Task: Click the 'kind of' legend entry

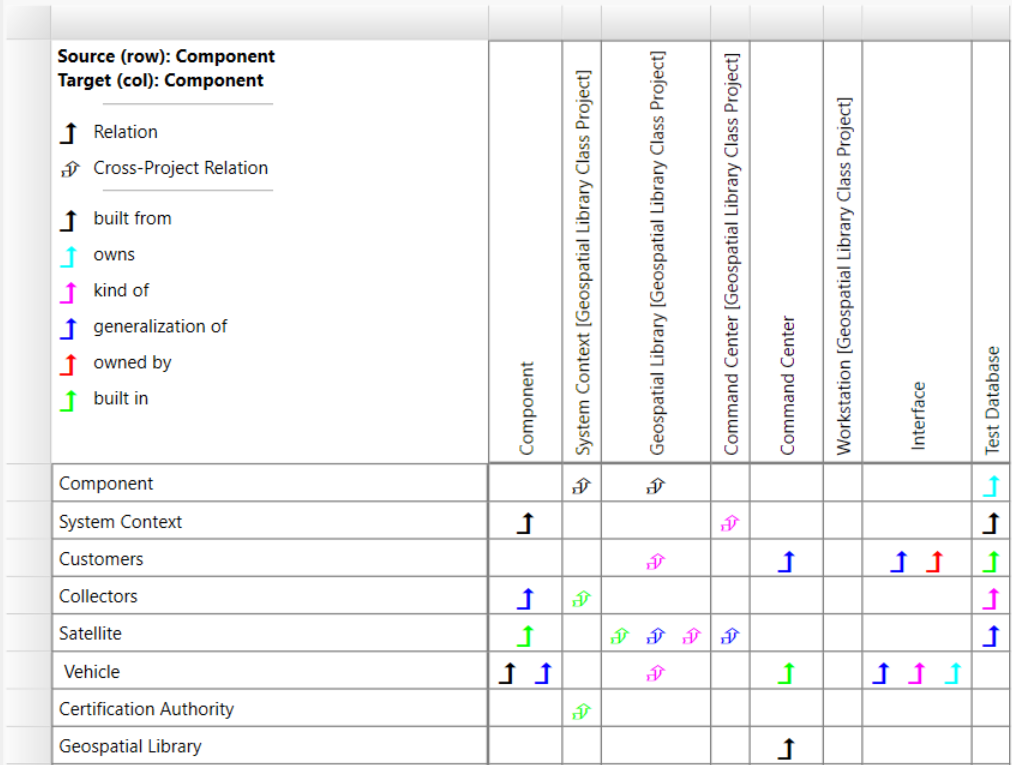Action: click(x=105, y=291)
